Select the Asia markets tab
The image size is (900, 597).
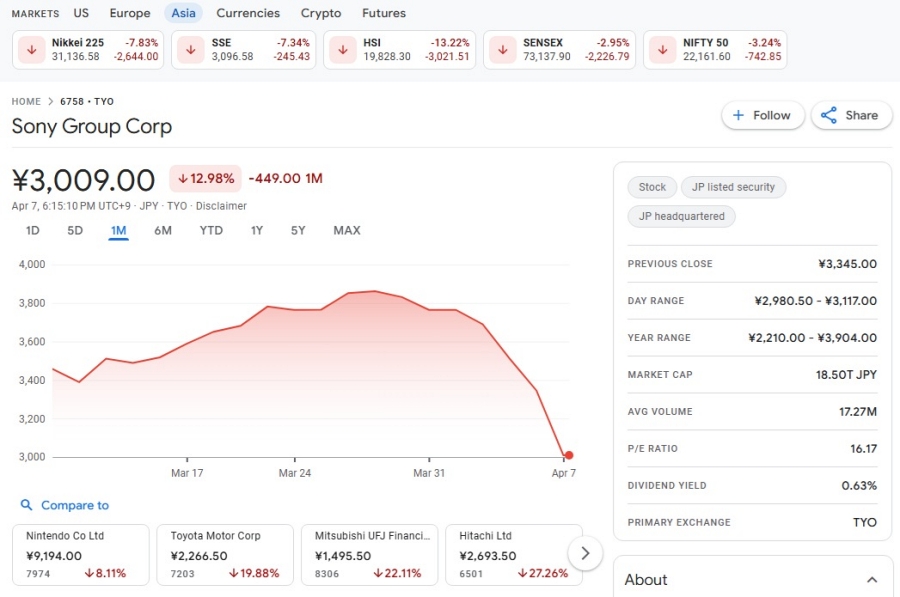[x=183, y=13]
